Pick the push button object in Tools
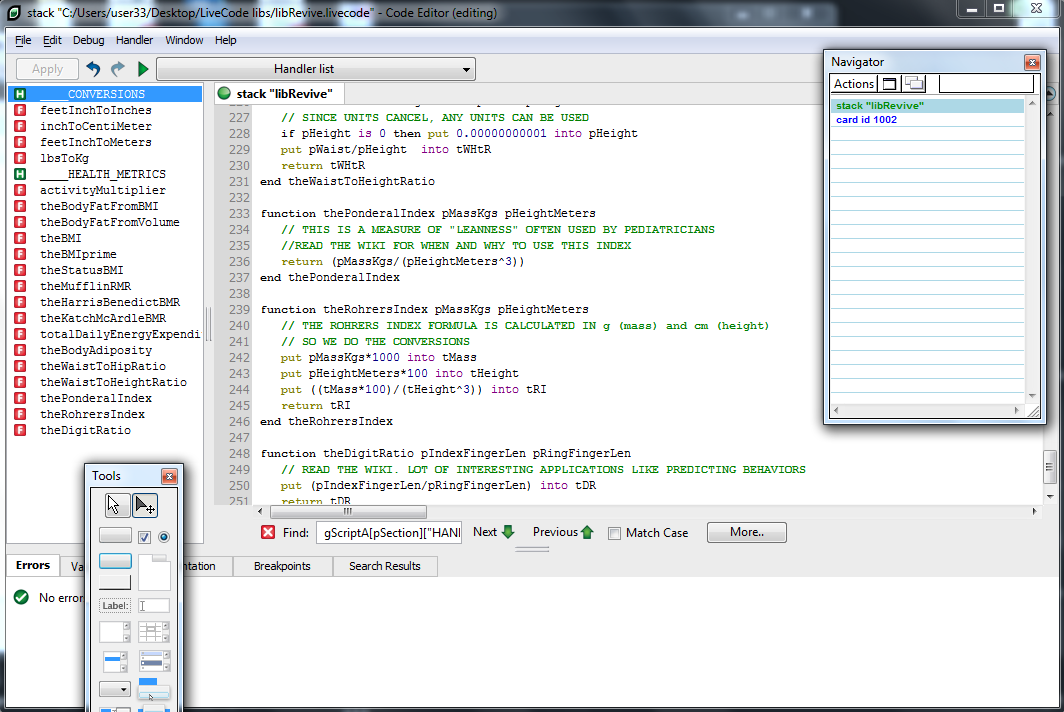Screen dimensions: 1064x712 click(x=115, y=536)
